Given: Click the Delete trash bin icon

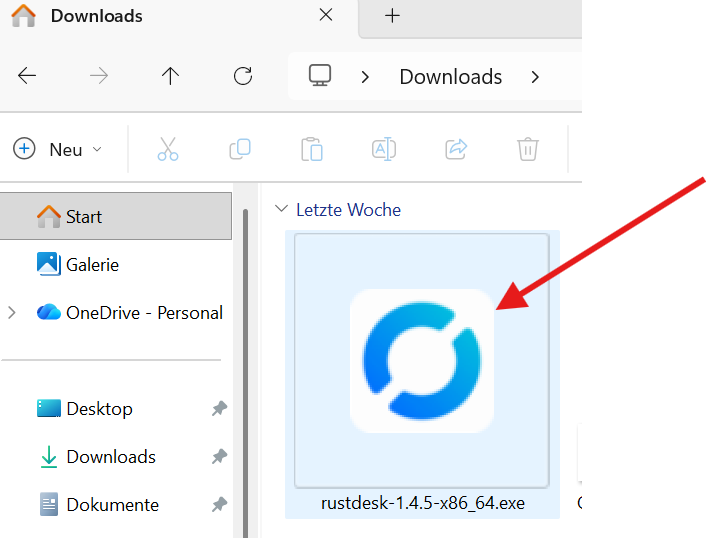Looking at the screenshot, I should pos(528,150).
